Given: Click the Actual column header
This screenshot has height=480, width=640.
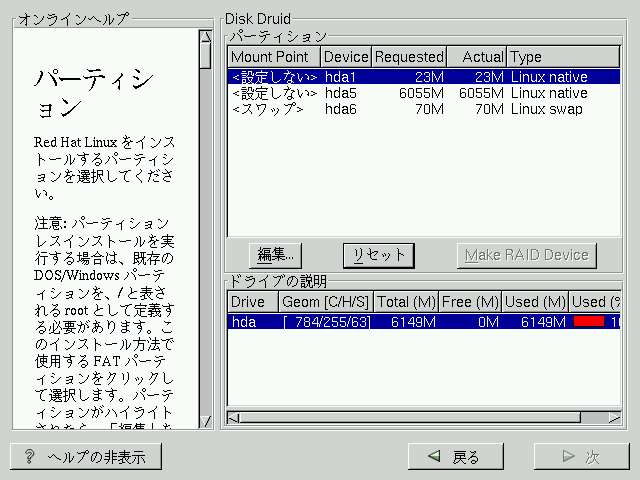Looking at the screenshot, I should (x=476, y=57).
